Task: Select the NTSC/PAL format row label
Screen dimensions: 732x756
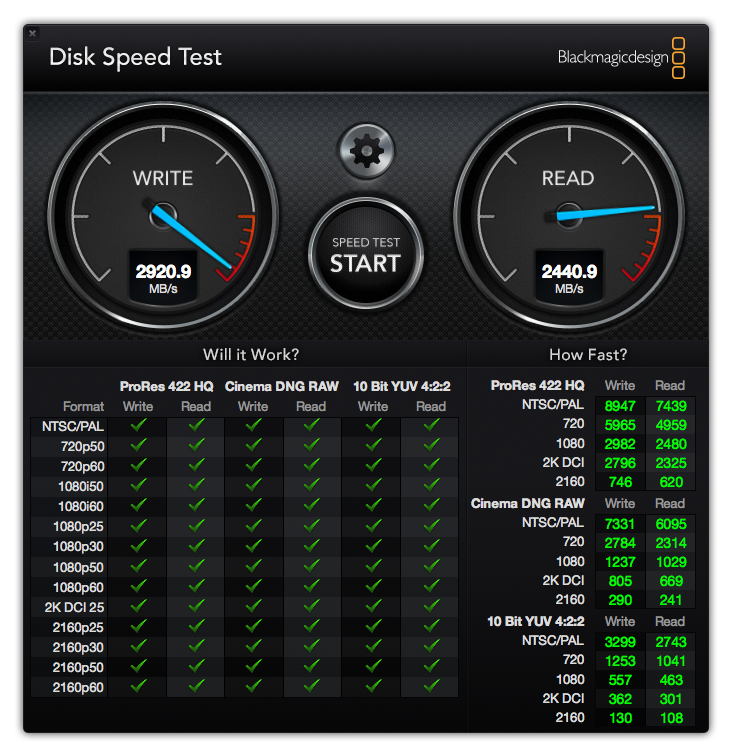Action: pyautogui.click(x=73, y=427)
